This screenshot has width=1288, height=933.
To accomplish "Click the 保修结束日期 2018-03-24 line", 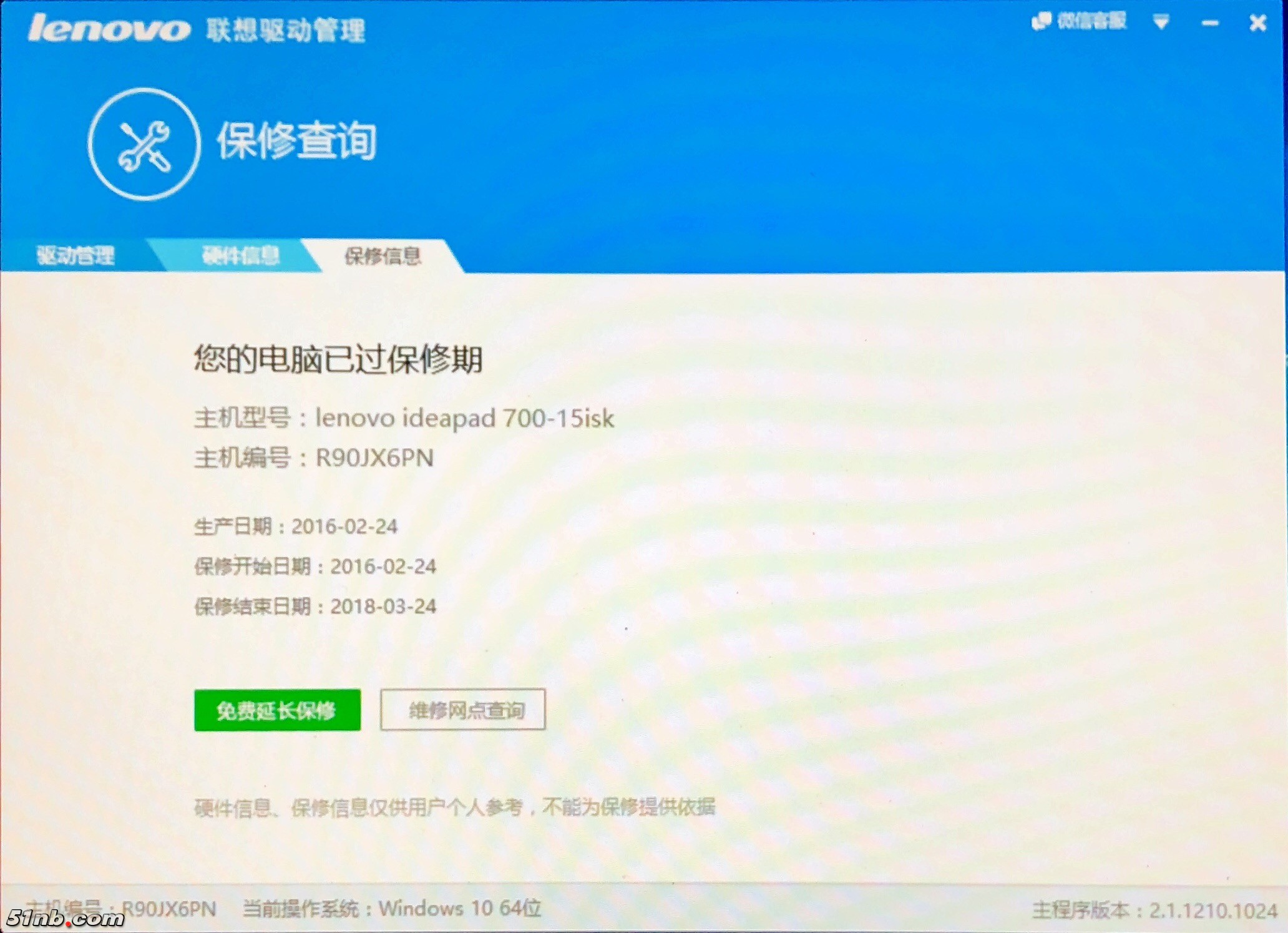I will point(315,606).
